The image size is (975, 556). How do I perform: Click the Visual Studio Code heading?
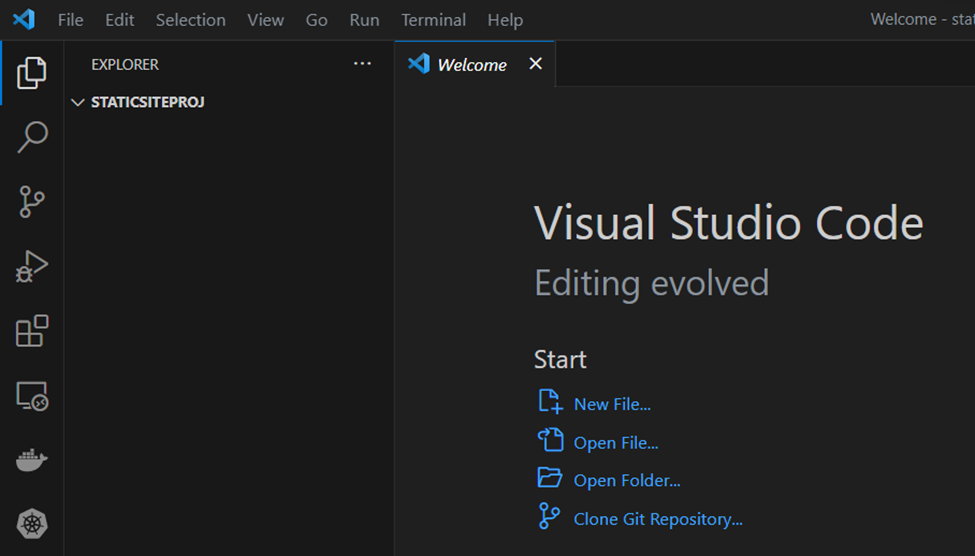click(x=728, y=223)
